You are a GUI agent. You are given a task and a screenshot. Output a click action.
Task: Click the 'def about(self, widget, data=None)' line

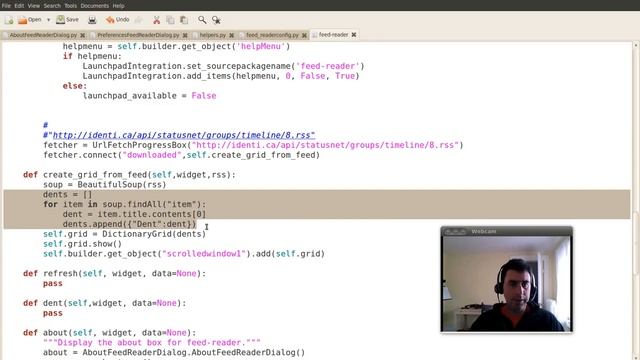click(x=109, y=333)
